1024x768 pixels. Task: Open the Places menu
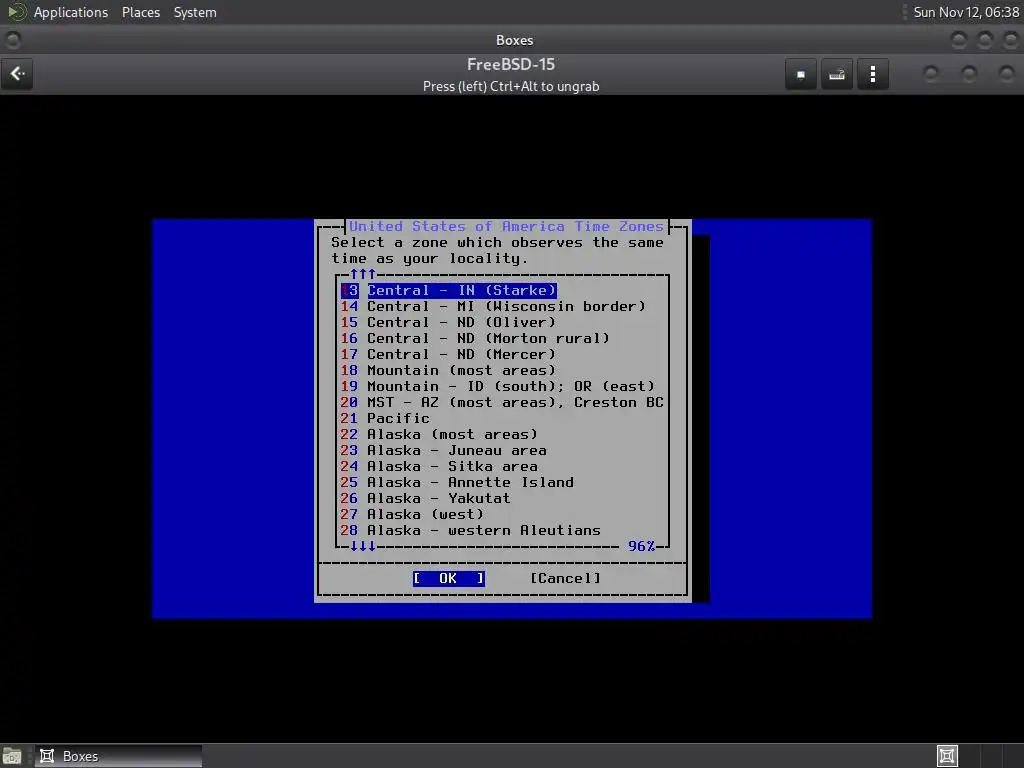140,12
